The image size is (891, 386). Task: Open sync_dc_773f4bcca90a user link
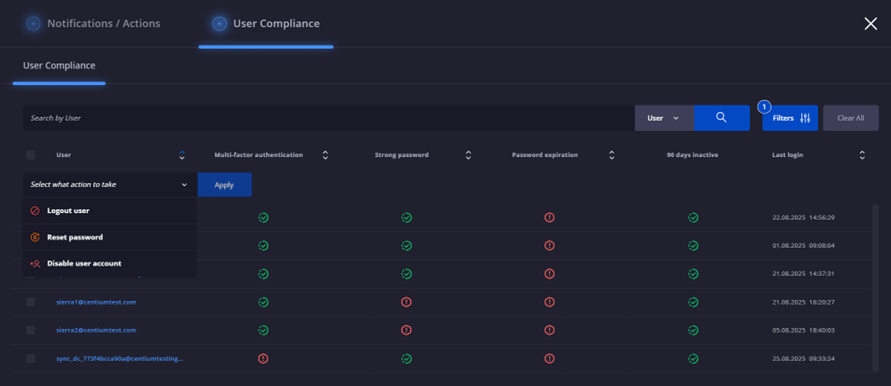pos(119,359)
